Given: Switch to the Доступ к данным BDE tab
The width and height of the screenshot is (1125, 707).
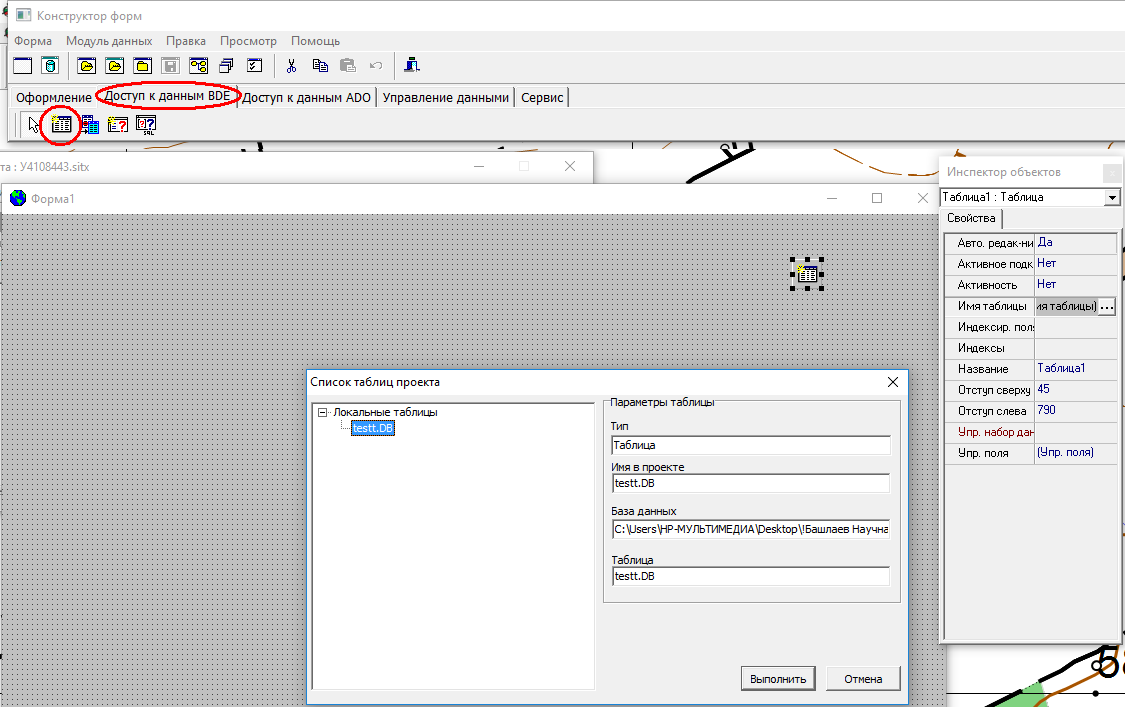Looking at the screenshot, I should tap(167, 96).
